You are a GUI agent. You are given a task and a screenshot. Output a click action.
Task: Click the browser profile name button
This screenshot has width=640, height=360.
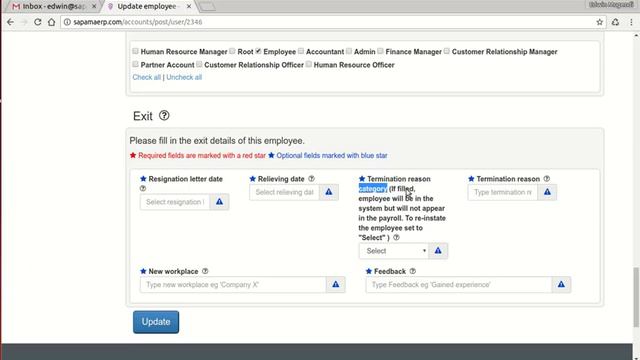click(611, 4)
